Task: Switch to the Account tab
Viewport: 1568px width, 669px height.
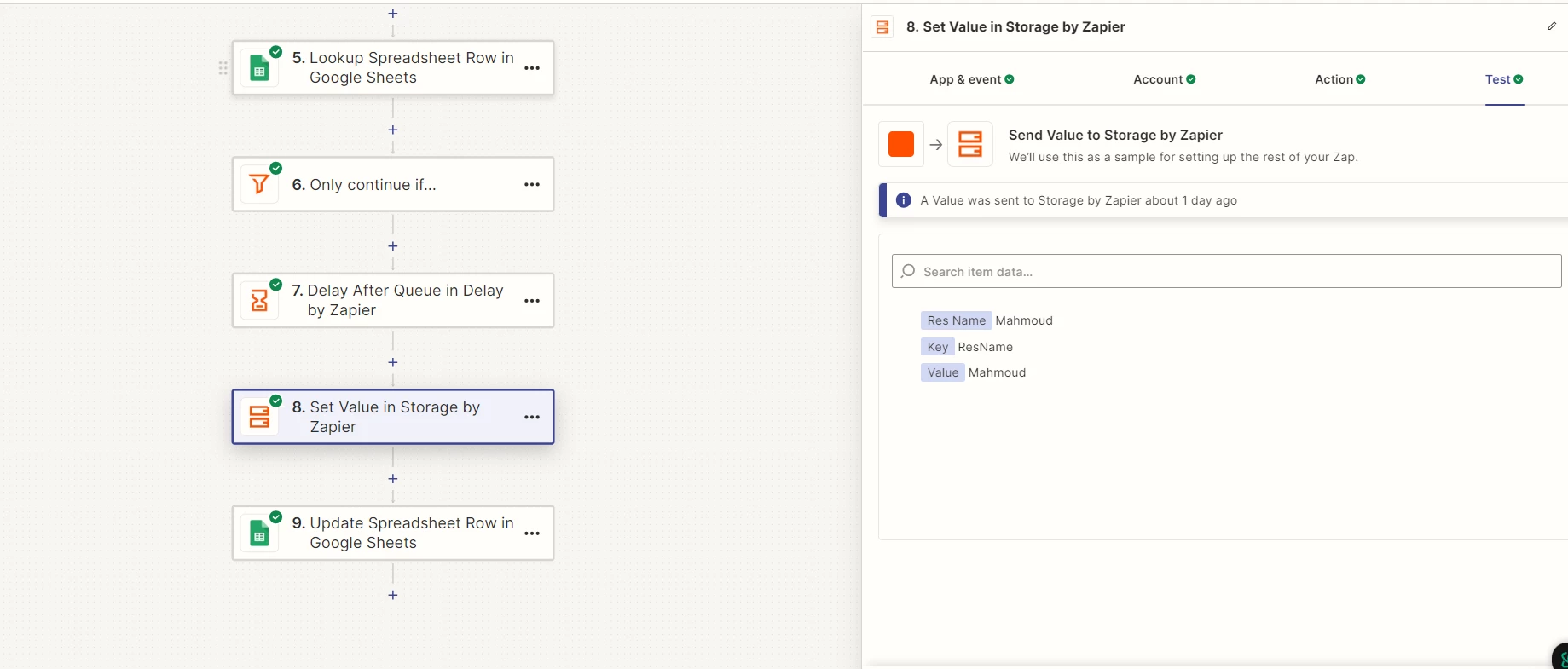Action: click(1165, 79)
